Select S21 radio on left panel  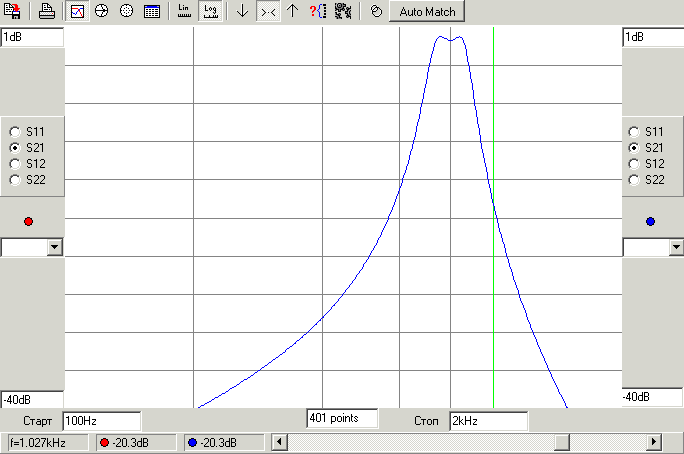pos(15,148)
